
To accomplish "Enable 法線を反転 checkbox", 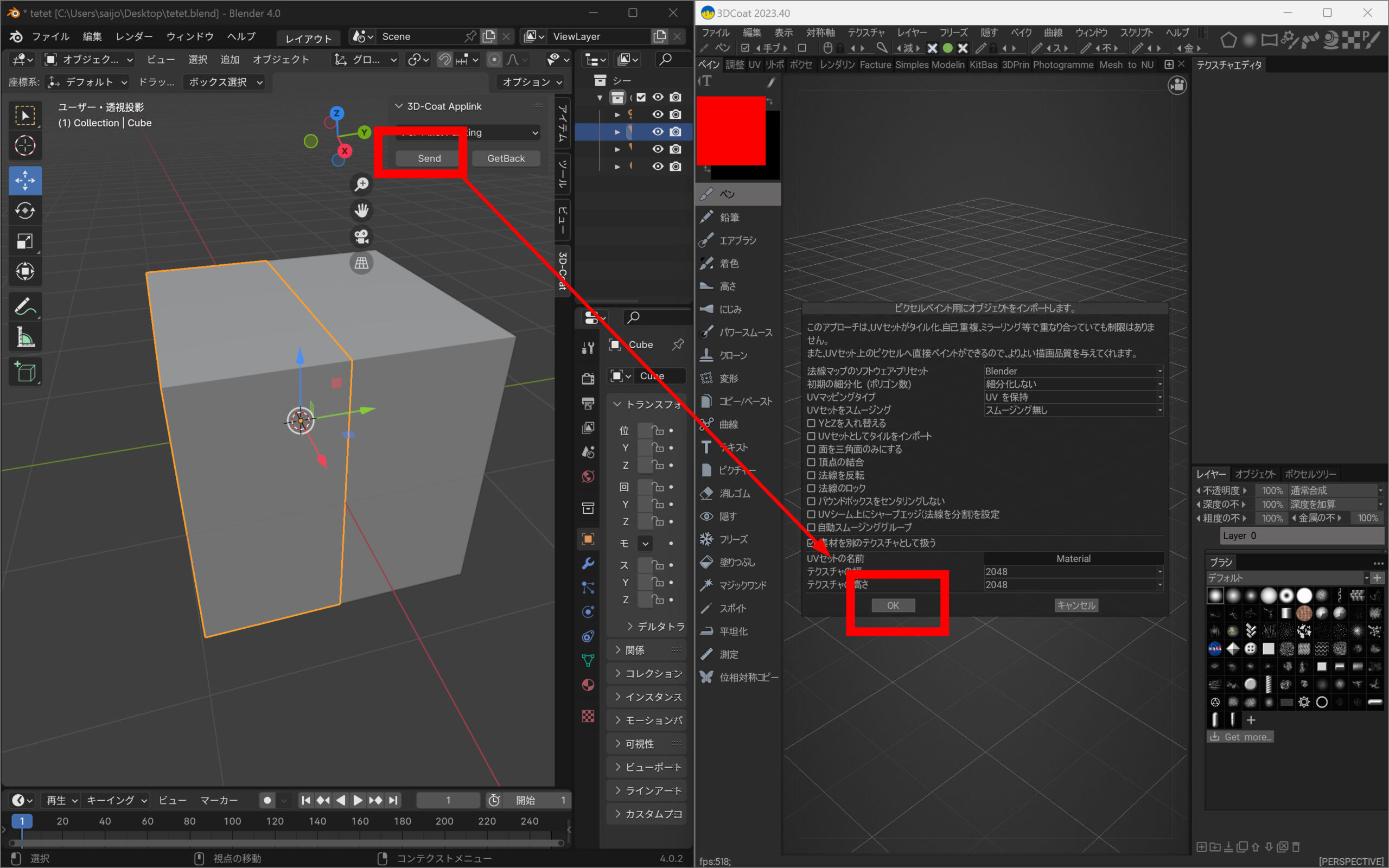I will point(812,475).
